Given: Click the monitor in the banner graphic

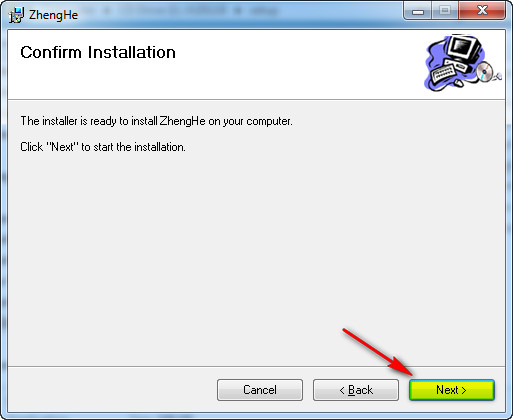Looking at the screenshot, I should [x=464, y=48].
